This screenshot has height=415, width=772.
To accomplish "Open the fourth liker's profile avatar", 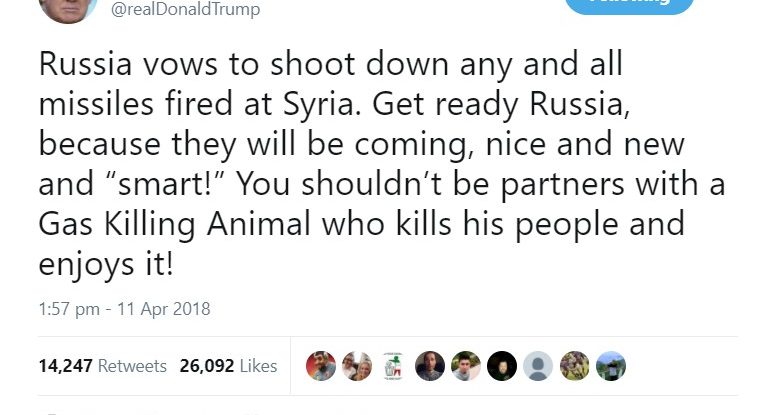I will 429,366.
